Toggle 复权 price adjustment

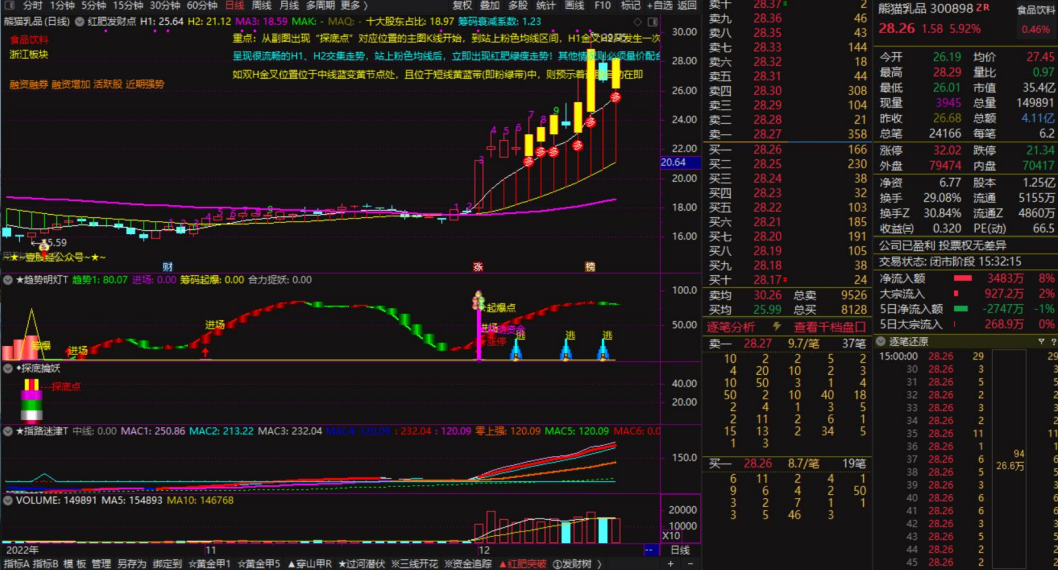point(462,5)
